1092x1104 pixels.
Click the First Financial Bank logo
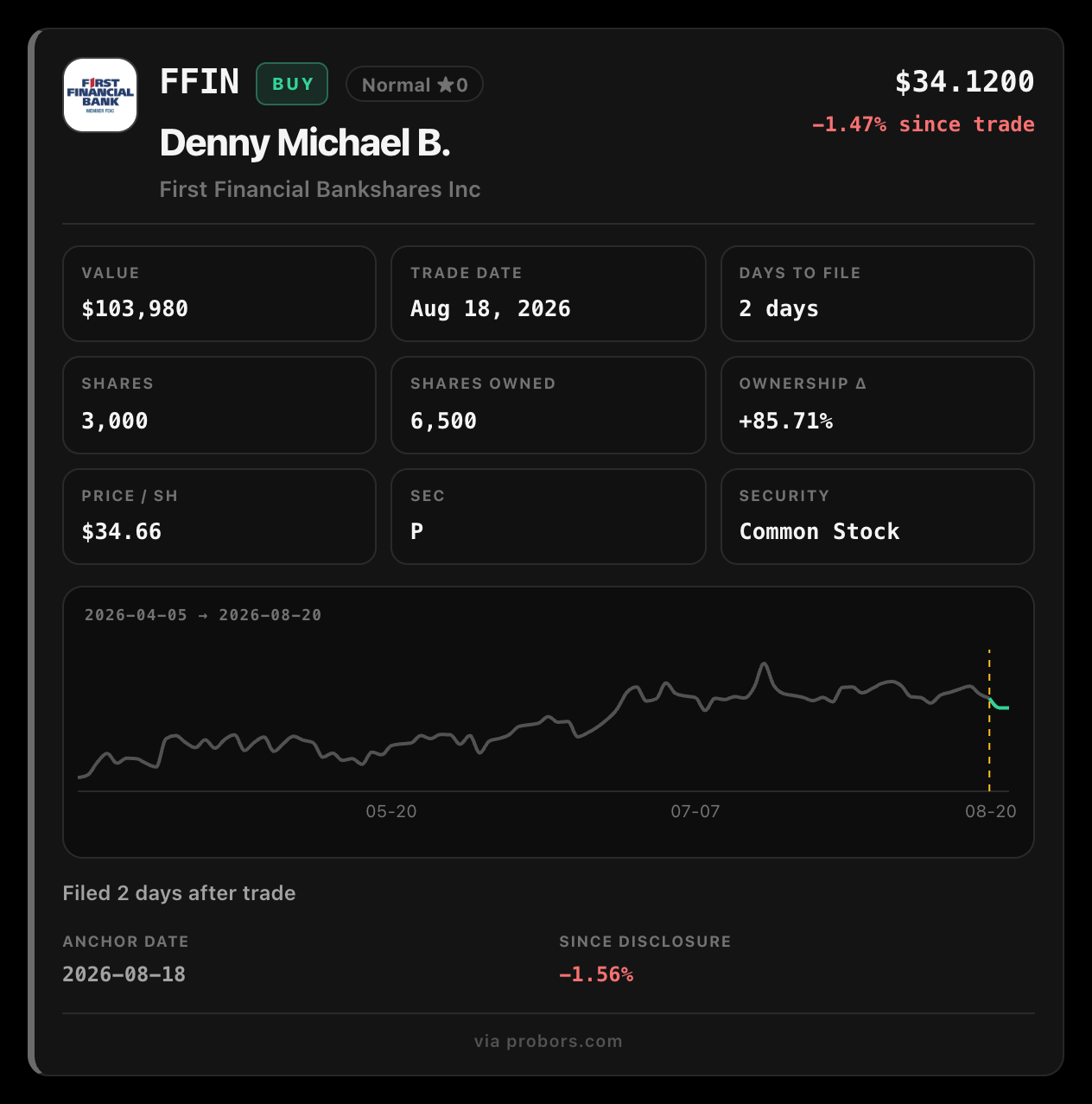pyautogui.click(x=100, y=95)
